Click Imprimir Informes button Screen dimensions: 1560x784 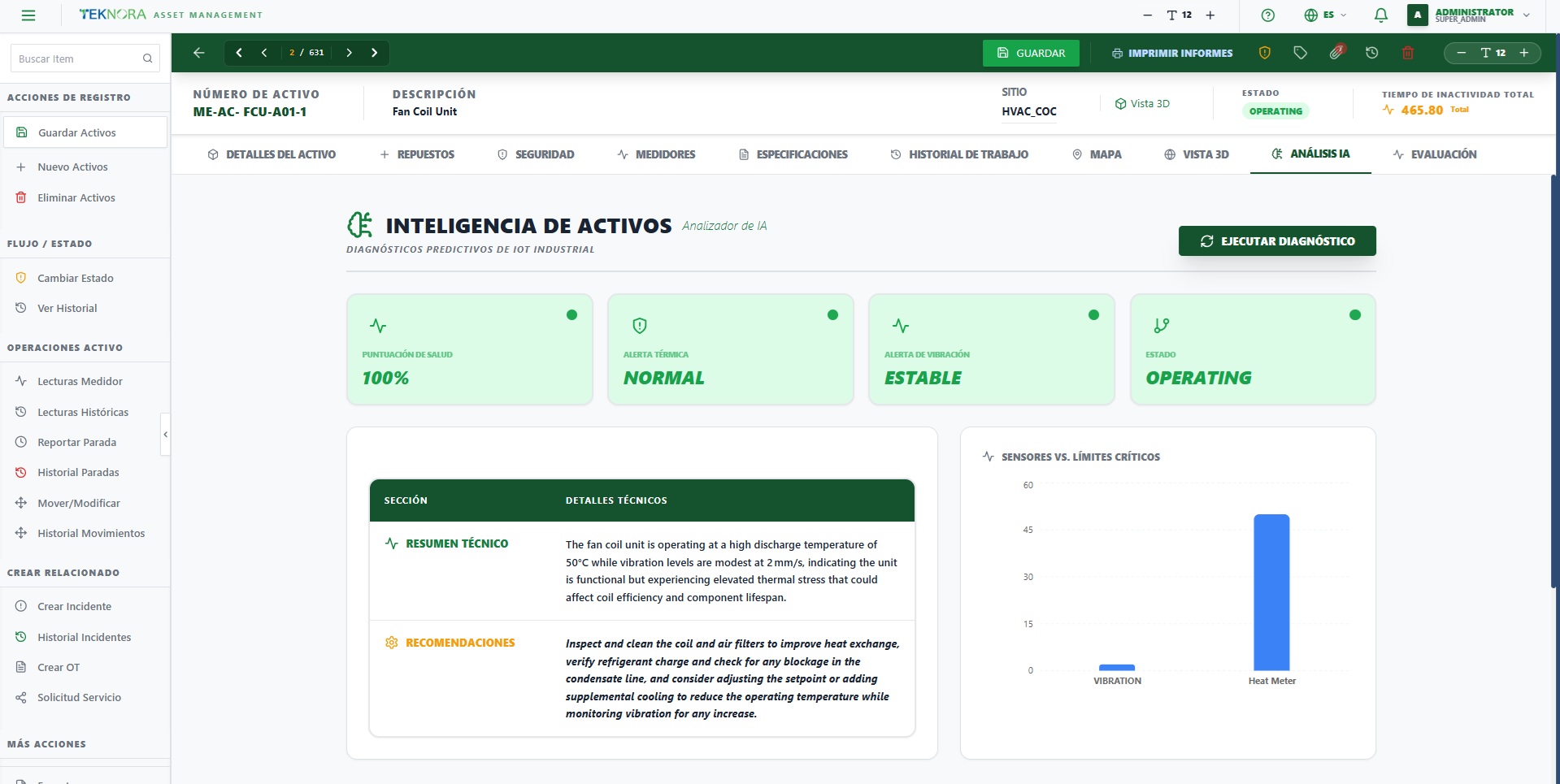[1172, 53]
